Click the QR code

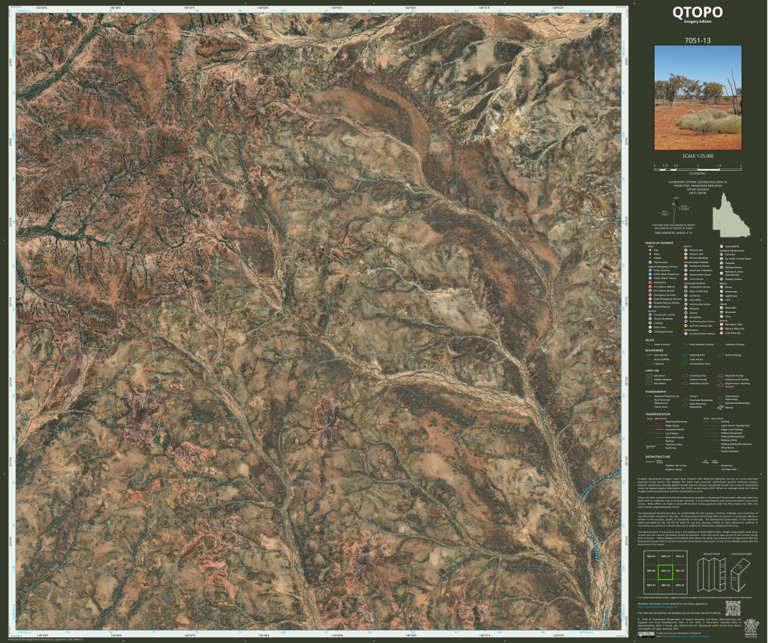point(733,608)
